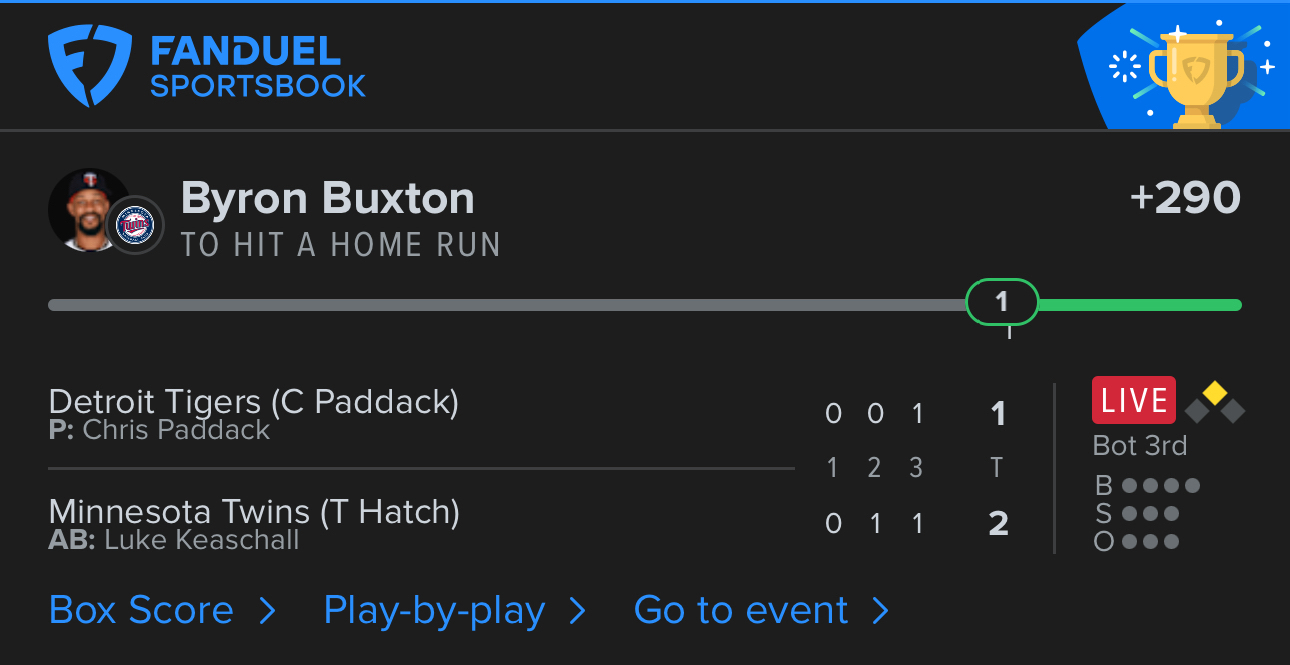Click the Minnesota Twins team logo badge
1290x665 pixels.
pos(134,225)
